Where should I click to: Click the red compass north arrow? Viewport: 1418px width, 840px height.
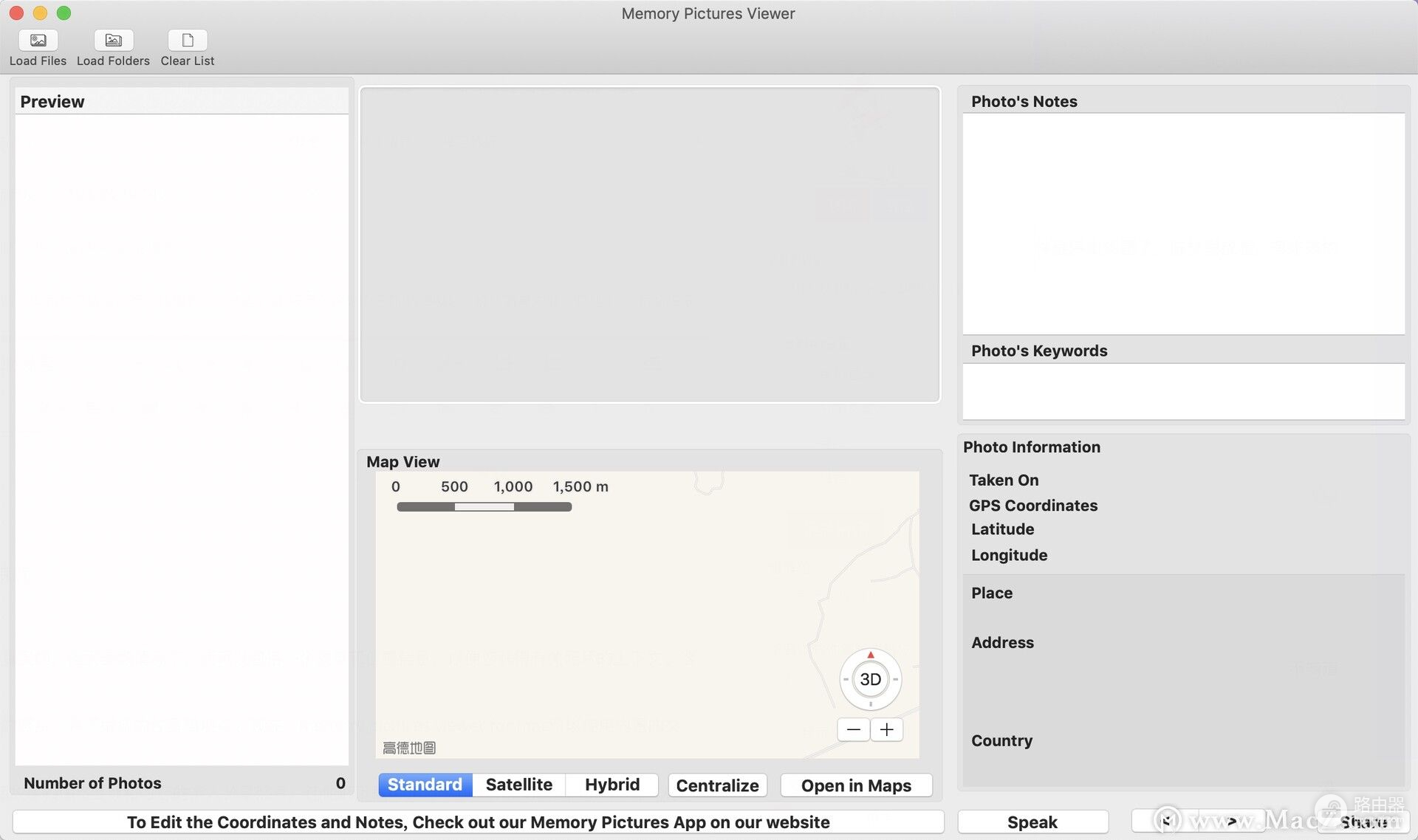pyautogui.click(x=870, y=655)
